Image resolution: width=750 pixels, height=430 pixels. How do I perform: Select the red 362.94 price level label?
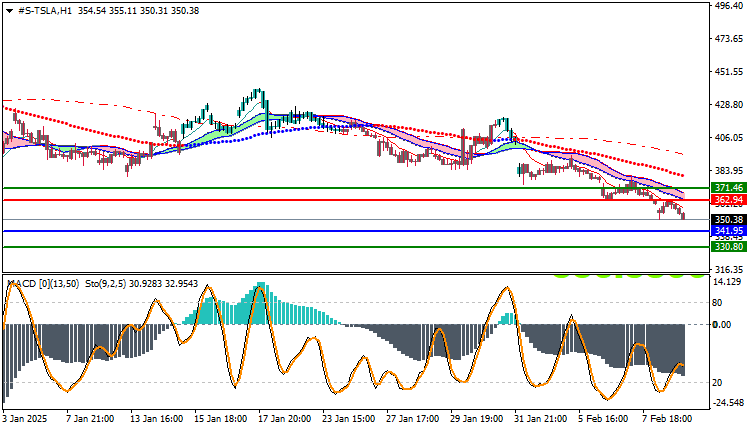tap(728, 199)
